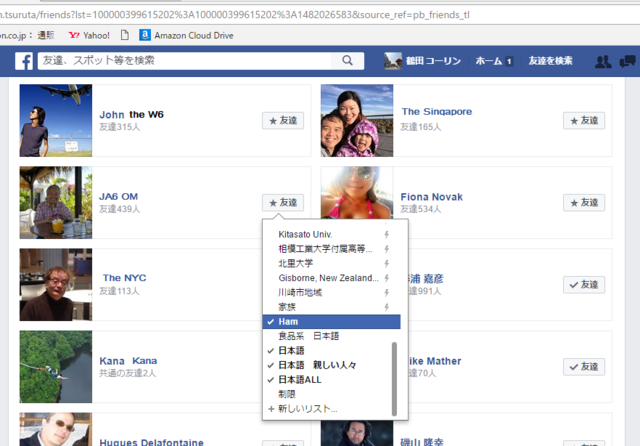Open The NYC profile photo
640x446 pixels.
point(56,285)
